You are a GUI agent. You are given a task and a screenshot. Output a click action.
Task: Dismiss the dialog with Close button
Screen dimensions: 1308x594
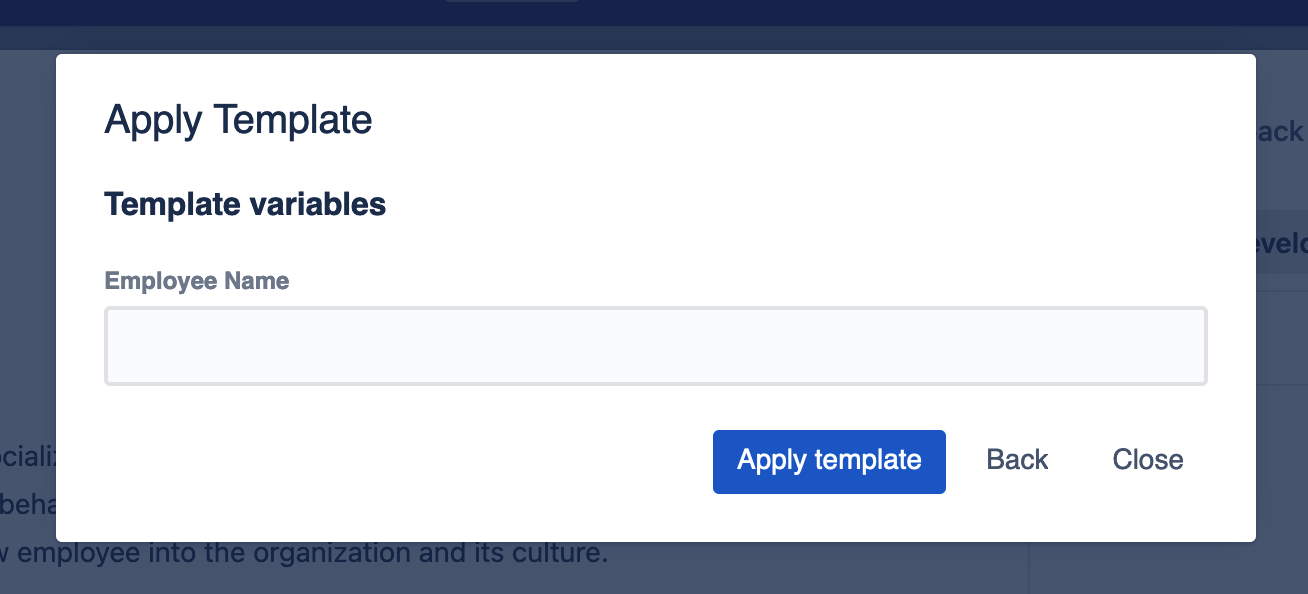pyautogui.click(x=1147, y=460)
